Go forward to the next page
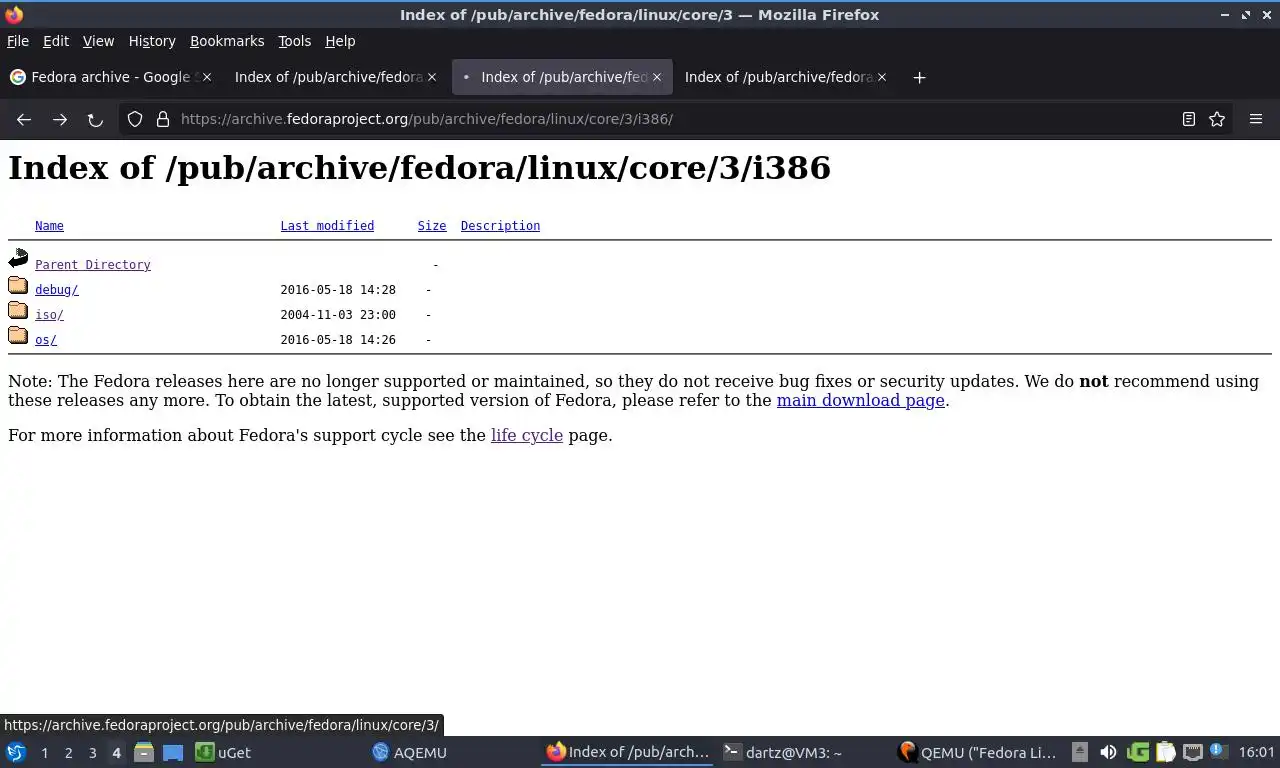 (x=60, y=119)
